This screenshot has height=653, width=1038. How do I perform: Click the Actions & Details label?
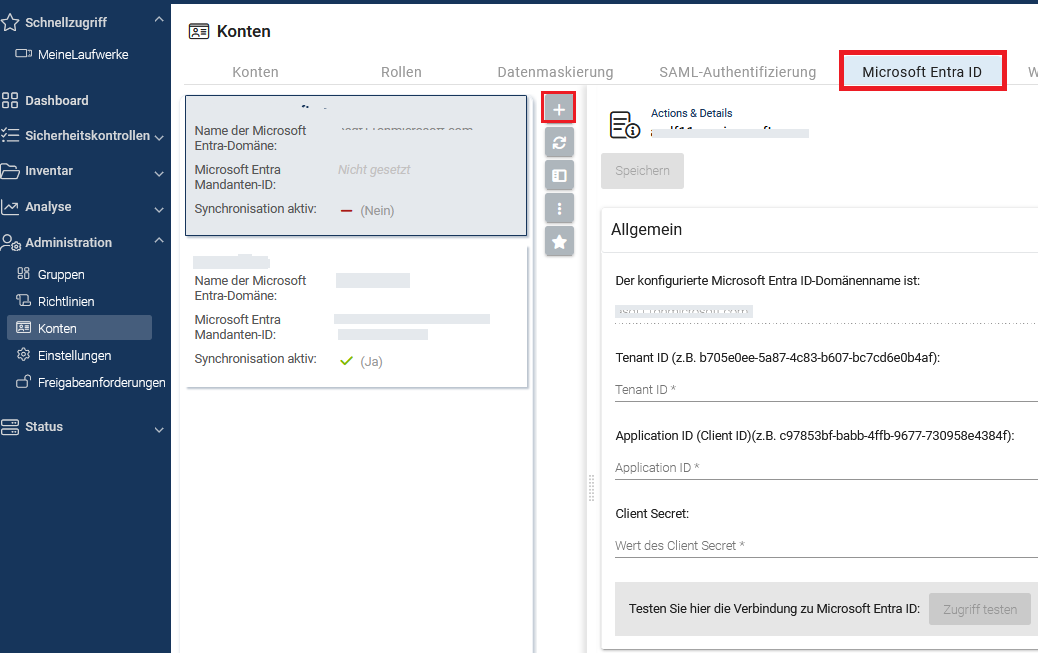tap(691, 113)
